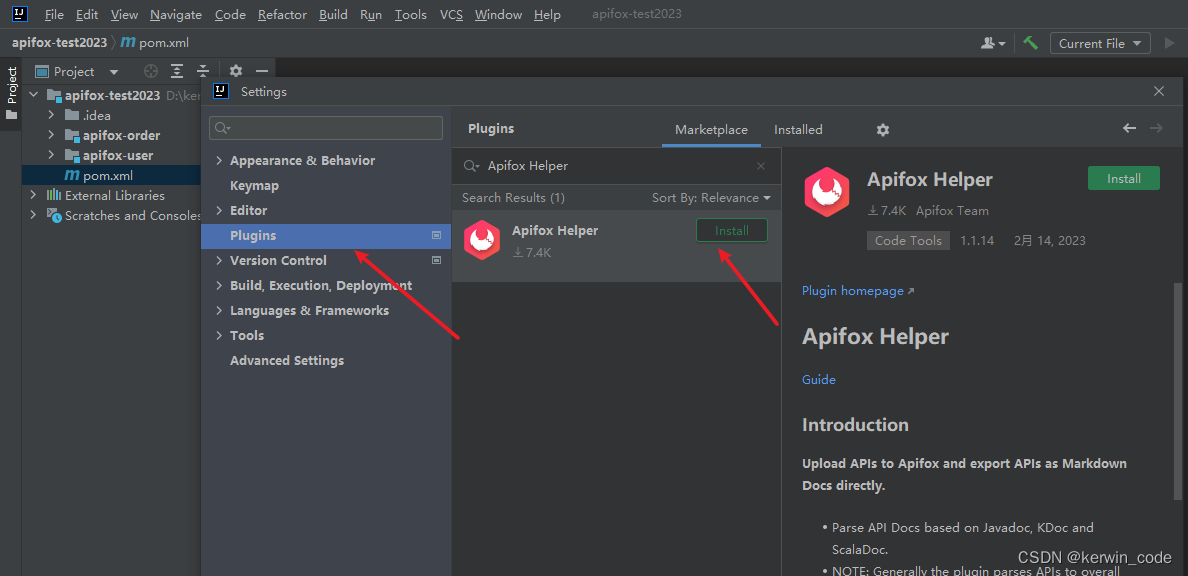Expand the Tools settings section
The width and height of the screenshot is (1188, 576).
click(x=219, y=336)
